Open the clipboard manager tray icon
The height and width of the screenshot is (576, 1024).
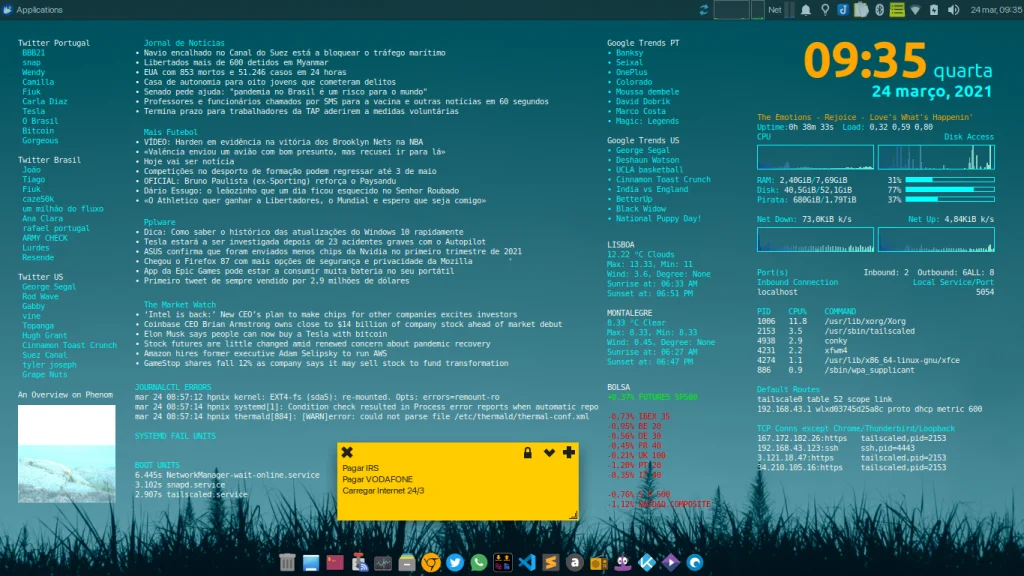point(861,10)
